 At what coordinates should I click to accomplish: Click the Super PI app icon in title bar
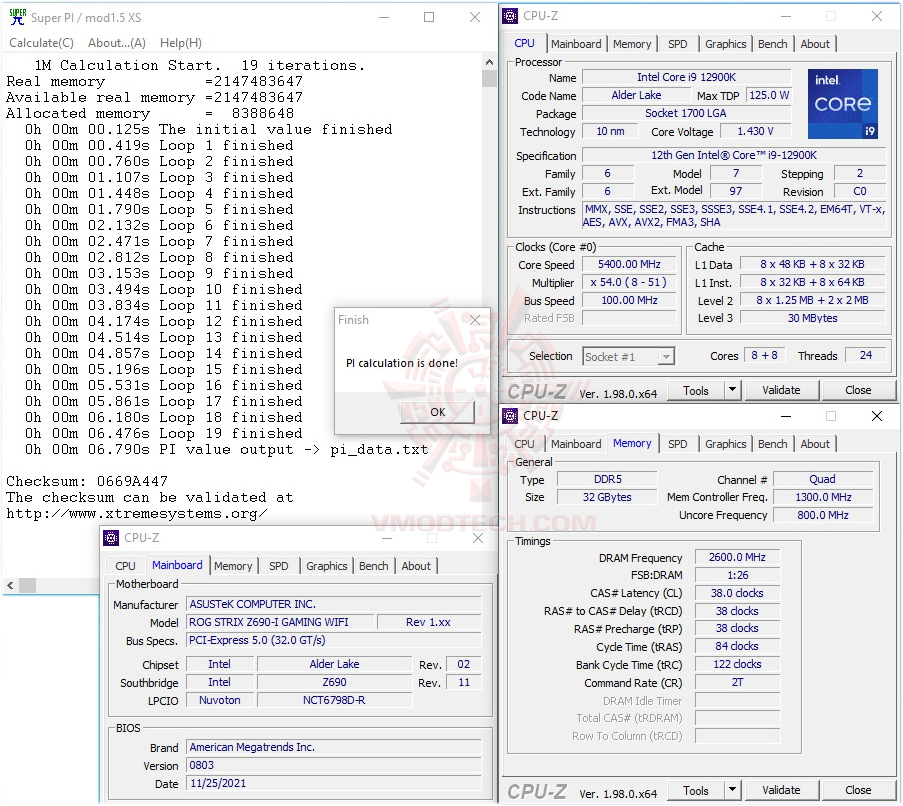tap(17, 17)
